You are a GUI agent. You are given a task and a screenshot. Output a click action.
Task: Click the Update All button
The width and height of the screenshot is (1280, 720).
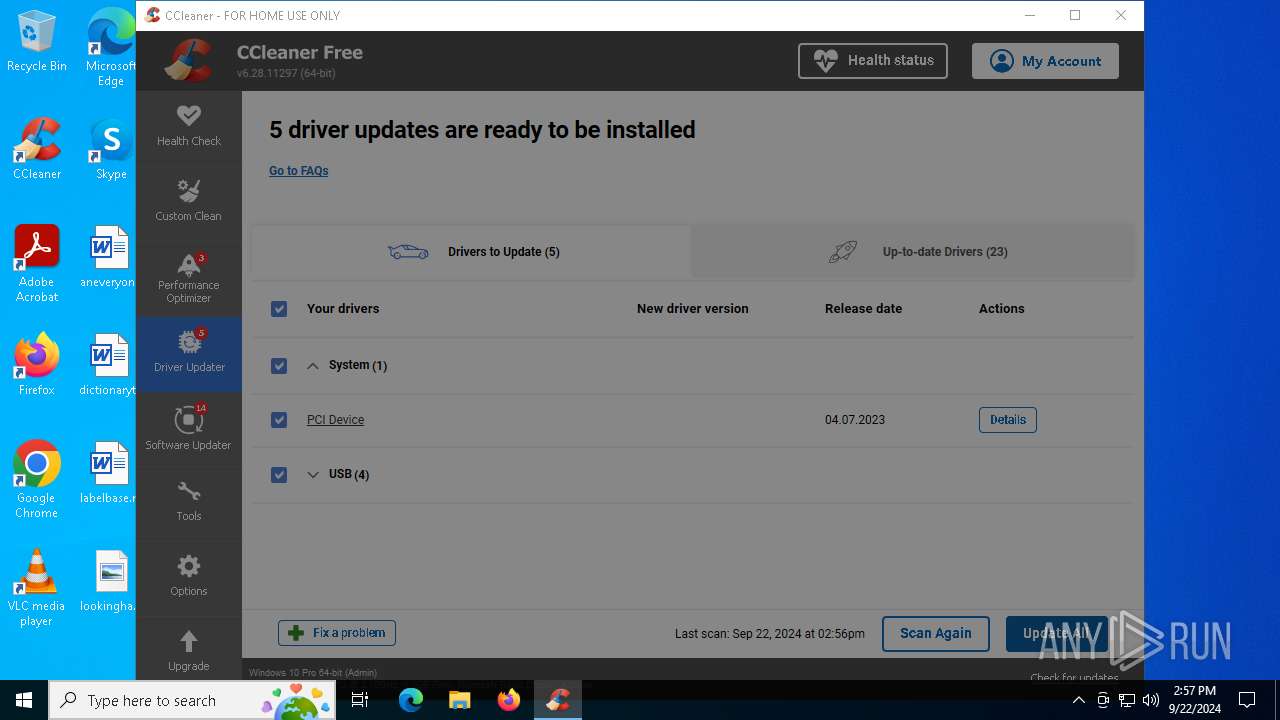[x=1057, y=633]
